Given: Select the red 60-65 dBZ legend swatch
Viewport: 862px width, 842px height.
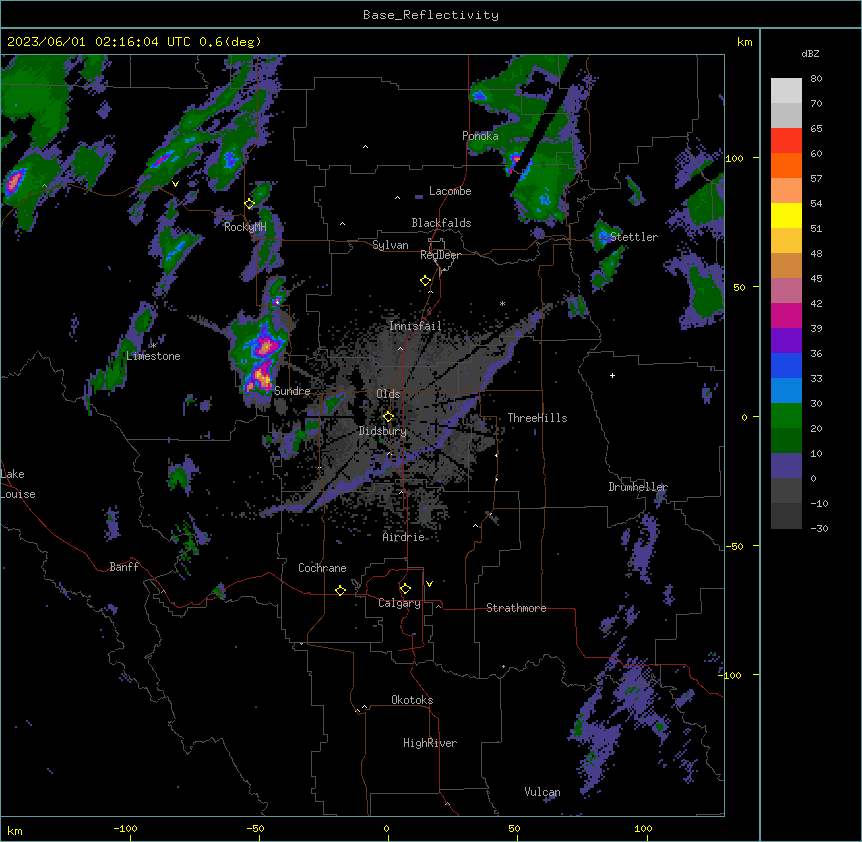Looking at the screenshot, I should point(786,141).
